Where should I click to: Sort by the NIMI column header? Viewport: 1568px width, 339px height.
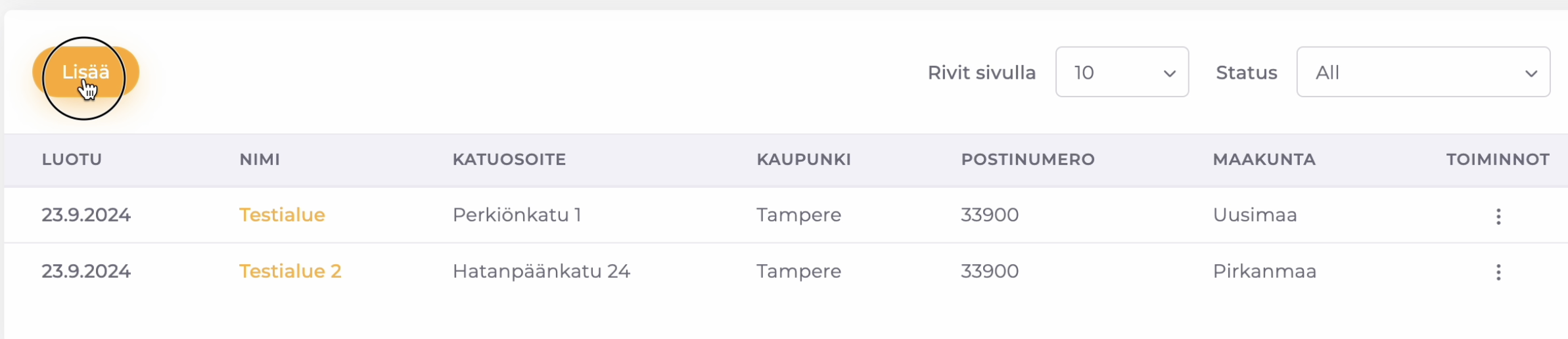(x=260, y=160)
